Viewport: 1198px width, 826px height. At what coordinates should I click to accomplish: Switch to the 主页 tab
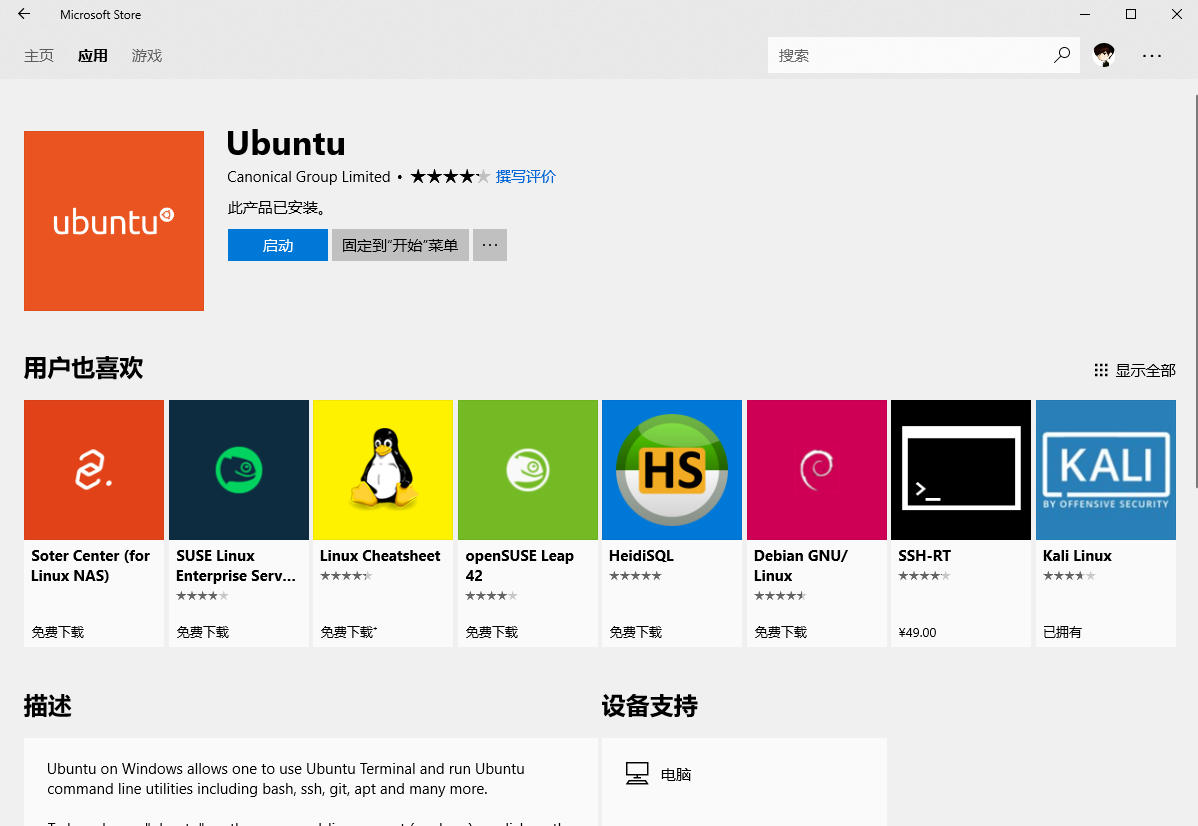point(39,56)
